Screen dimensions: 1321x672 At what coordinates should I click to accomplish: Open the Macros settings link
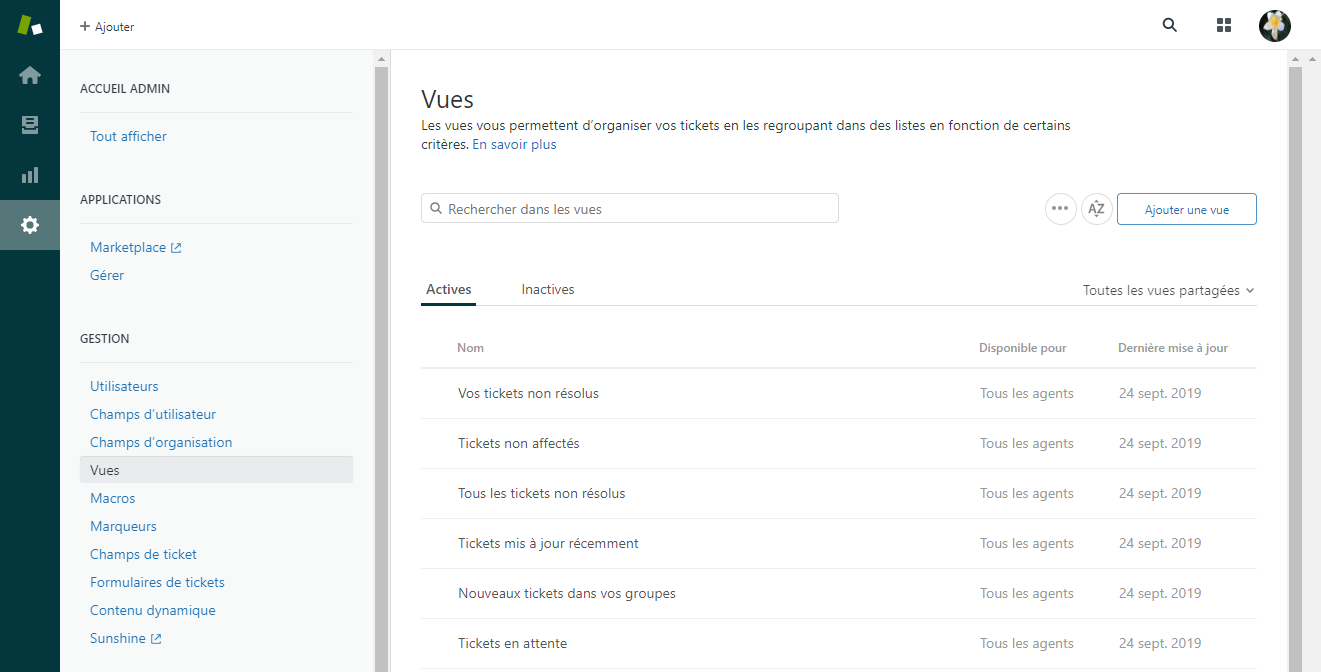click(x=112, y=498)
